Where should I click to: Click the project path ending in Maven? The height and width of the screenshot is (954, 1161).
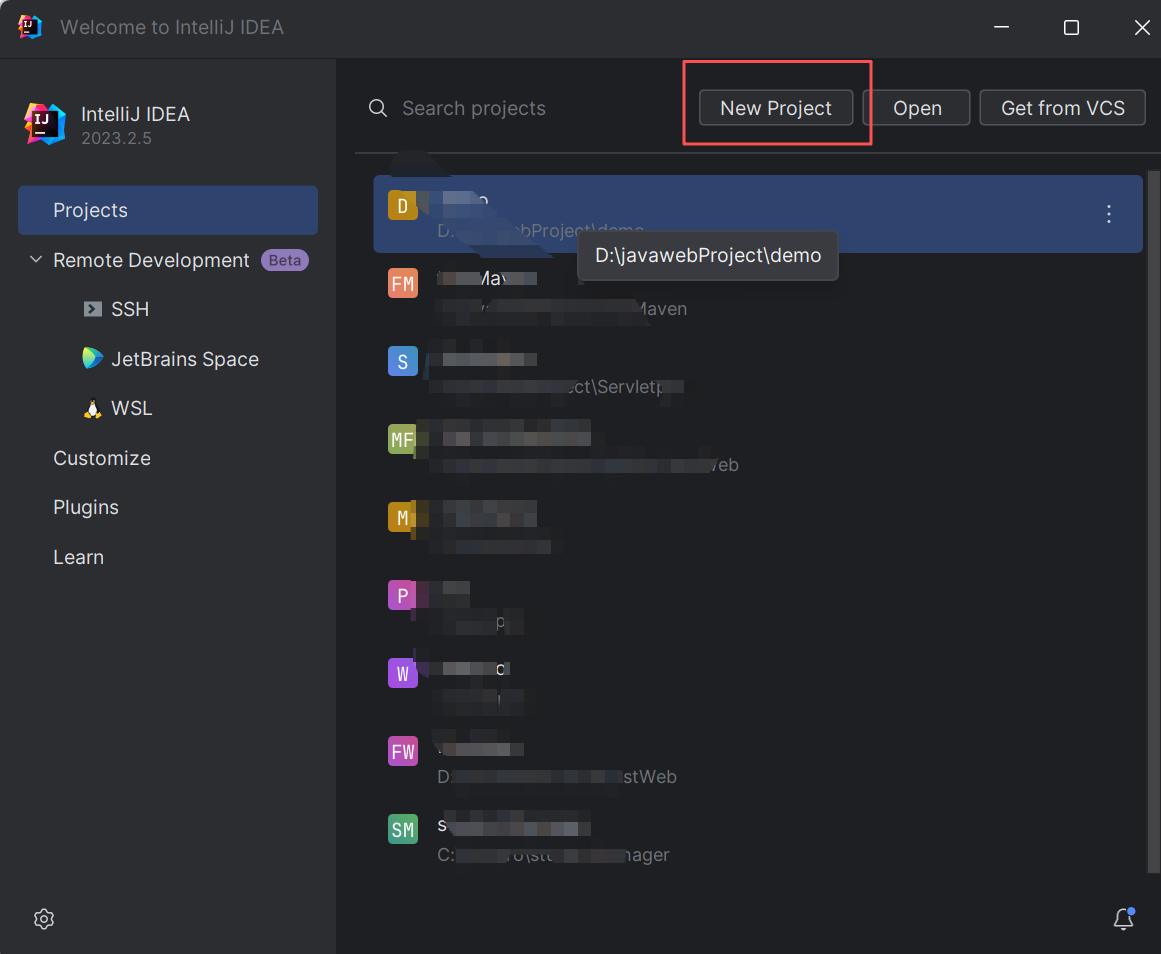tap(562, 309)
